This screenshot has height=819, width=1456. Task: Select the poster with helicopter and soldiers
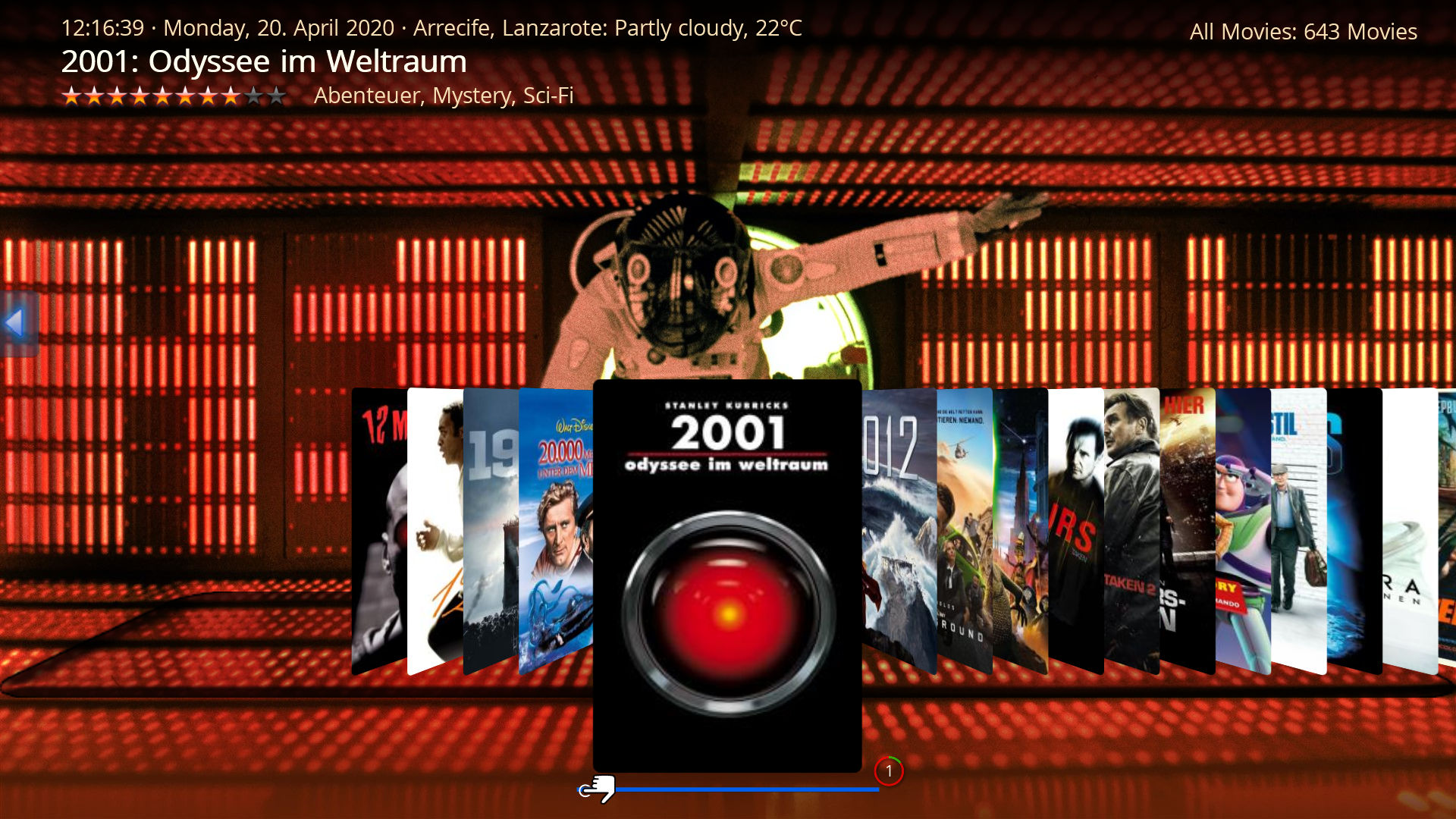[x=965, y=531]
